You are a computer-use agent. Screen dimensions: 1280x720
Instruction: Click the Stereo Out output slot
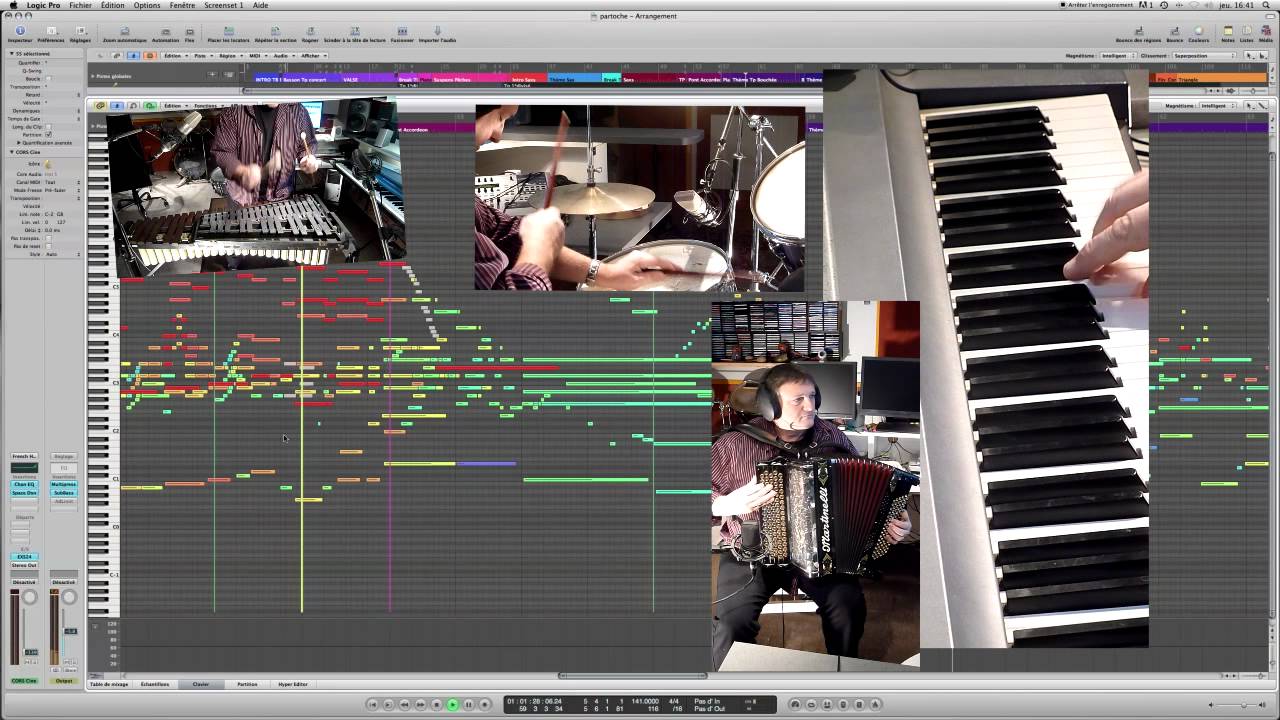tap(24, 565)
